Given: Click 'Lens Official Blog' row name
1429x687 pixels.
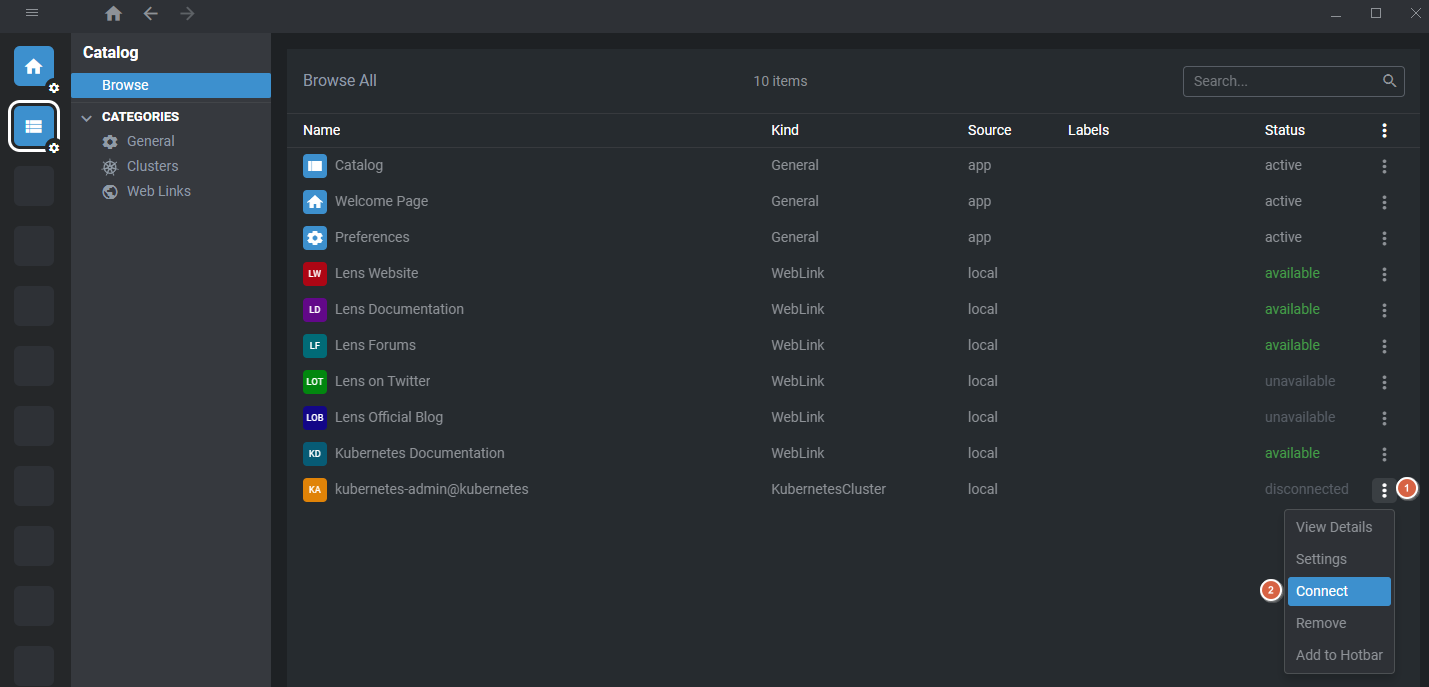Looking at the screenshot, I should tap(389, 417).
